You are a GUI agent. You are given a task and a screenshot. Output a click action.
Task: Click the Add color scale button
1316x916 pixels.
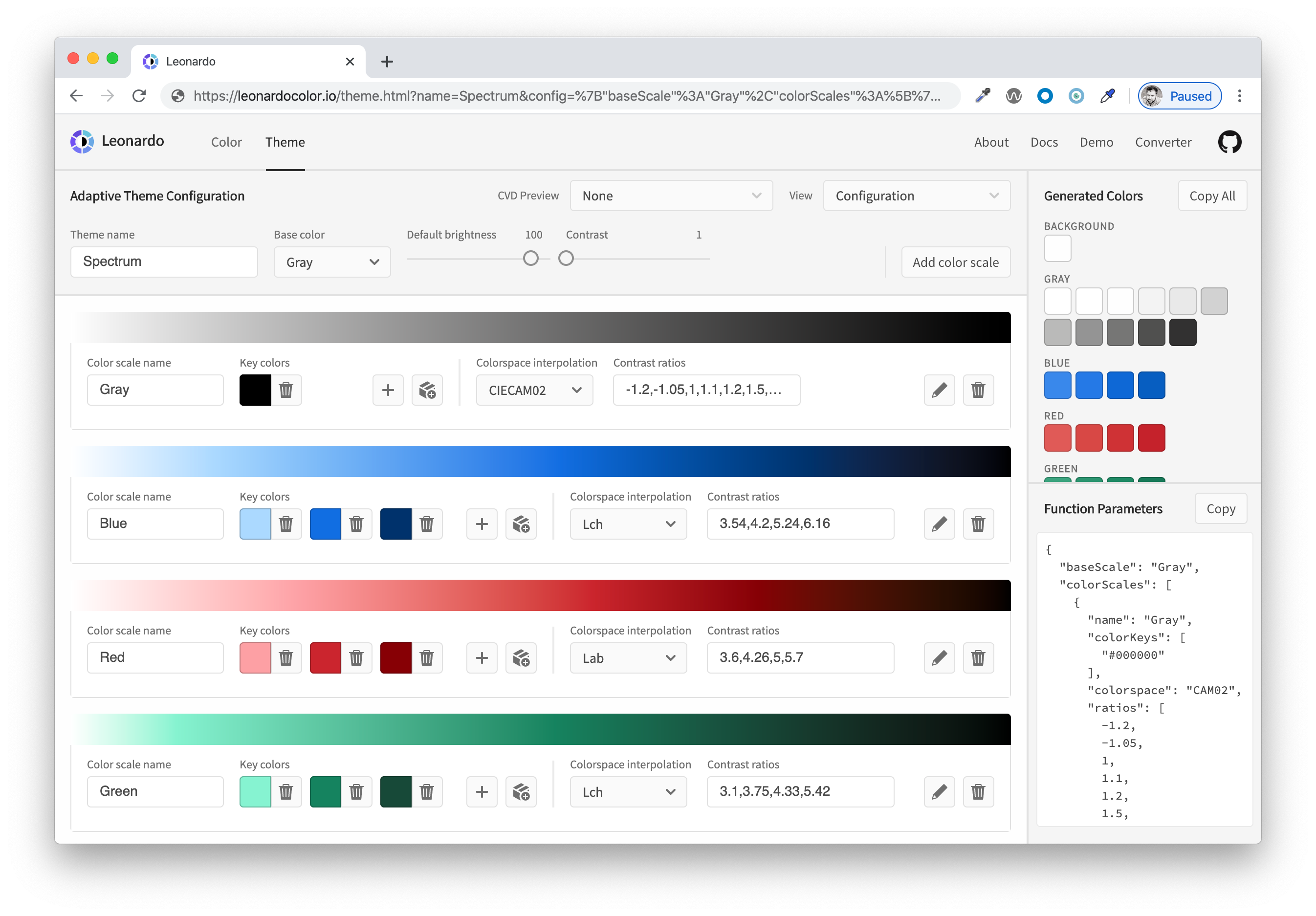click(955, 262)
